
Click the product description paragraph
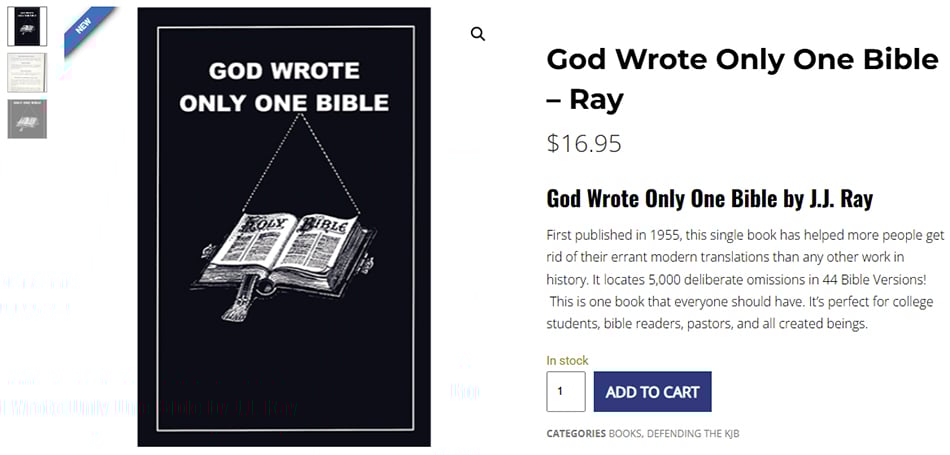[x=745, y=279]
